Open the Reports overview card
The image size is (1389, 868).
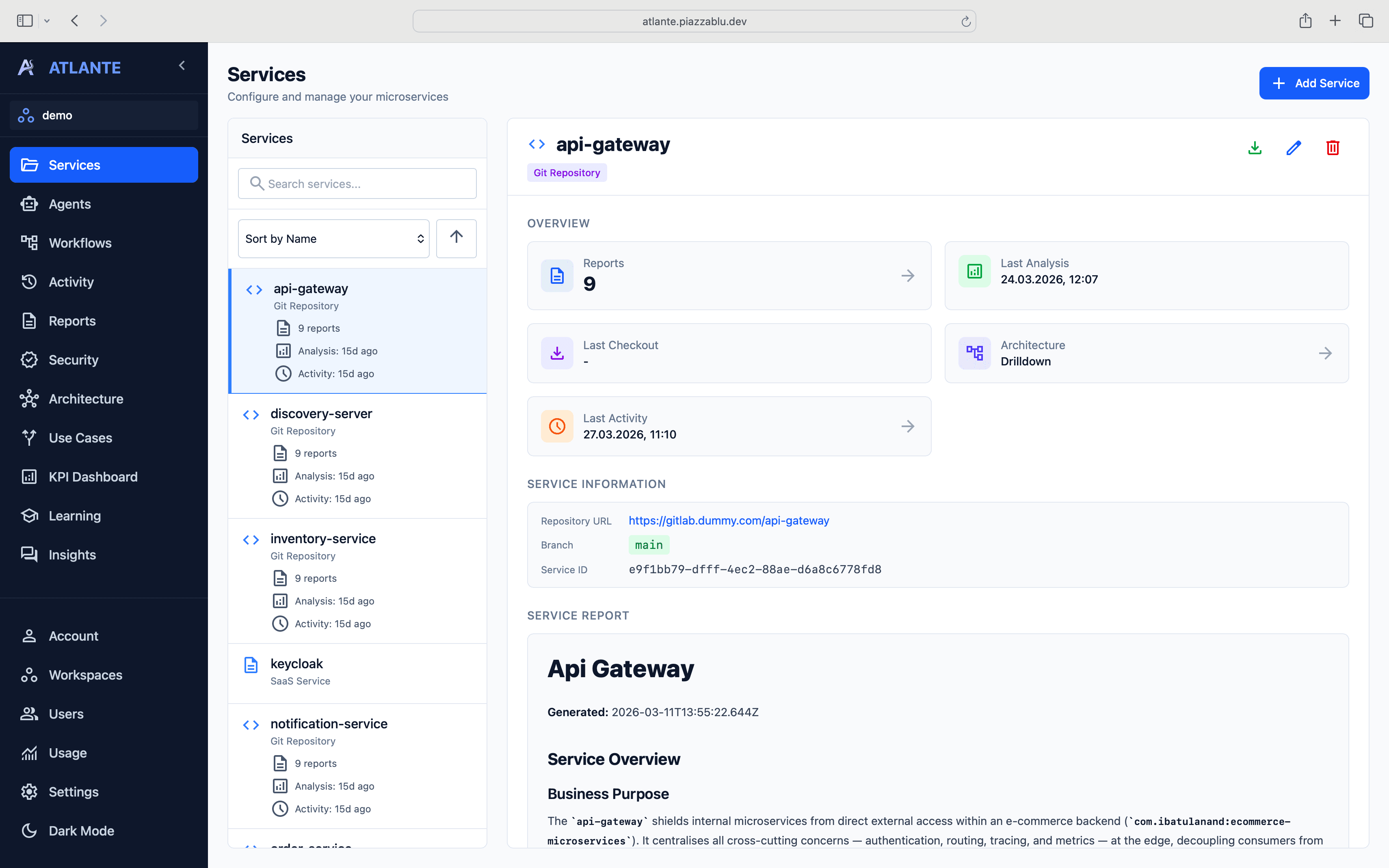click(x=729, y=276)
